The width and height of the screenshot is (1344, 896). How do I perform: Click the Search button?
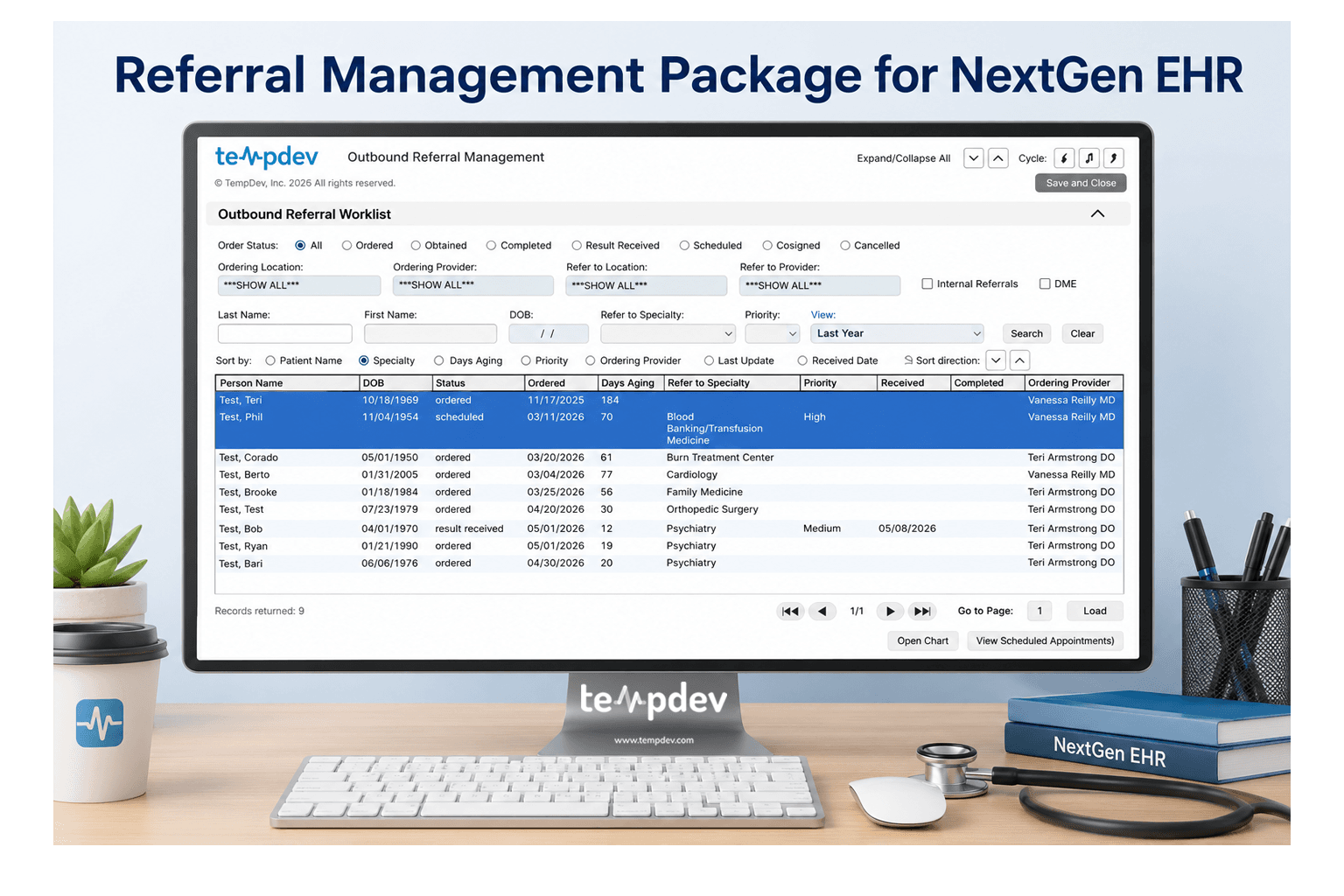click(1026, 333)
